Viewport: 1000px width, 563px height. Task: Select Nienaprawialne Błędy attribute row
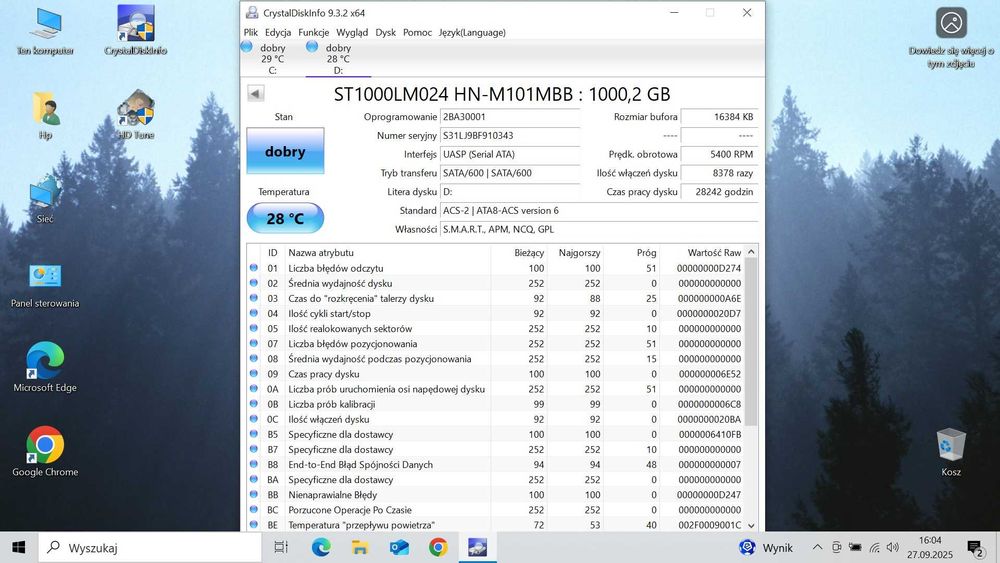tap(496, 494)
